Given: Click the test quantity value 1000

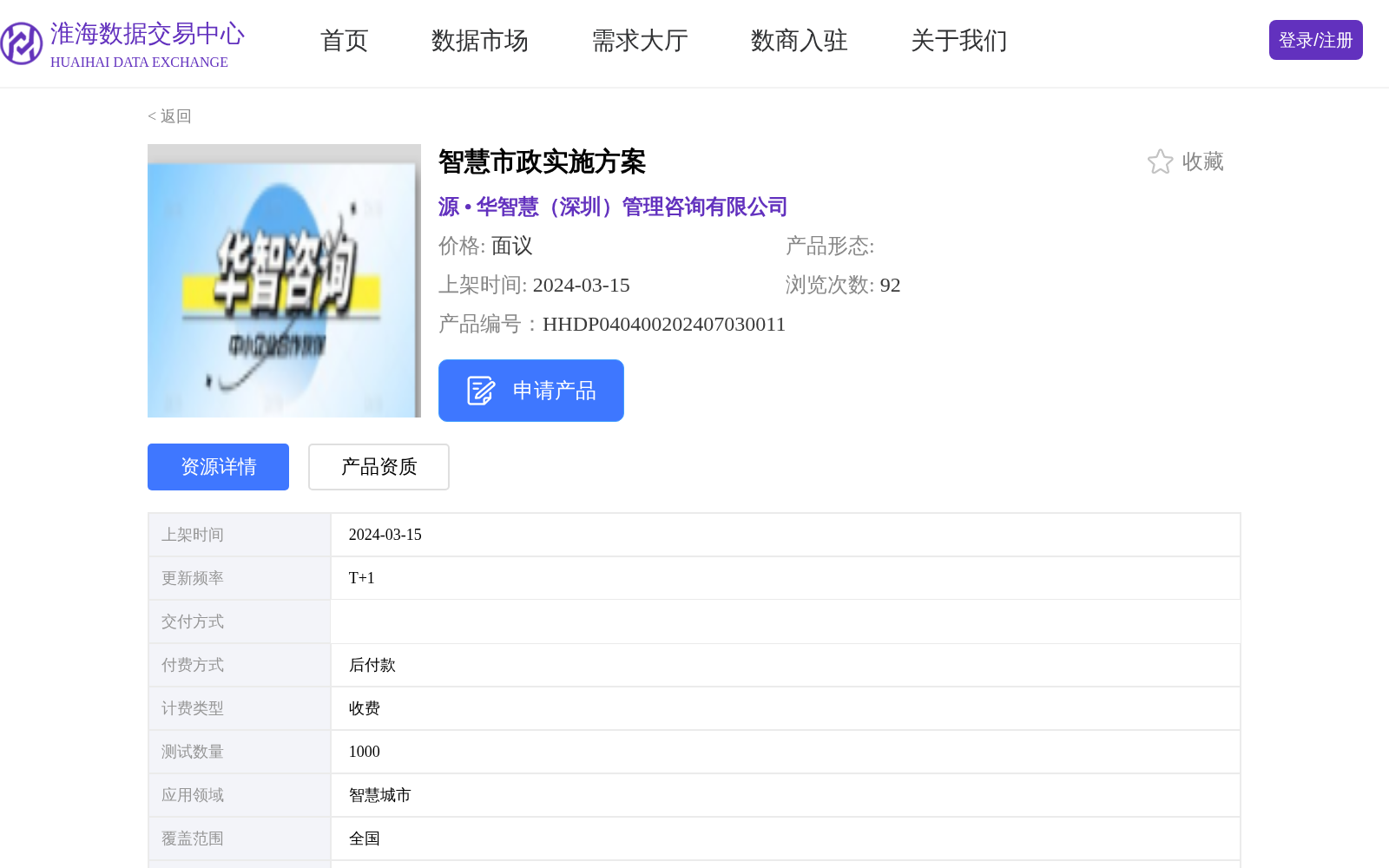Looking at the screenshot, I should click(x=785, y=752).
